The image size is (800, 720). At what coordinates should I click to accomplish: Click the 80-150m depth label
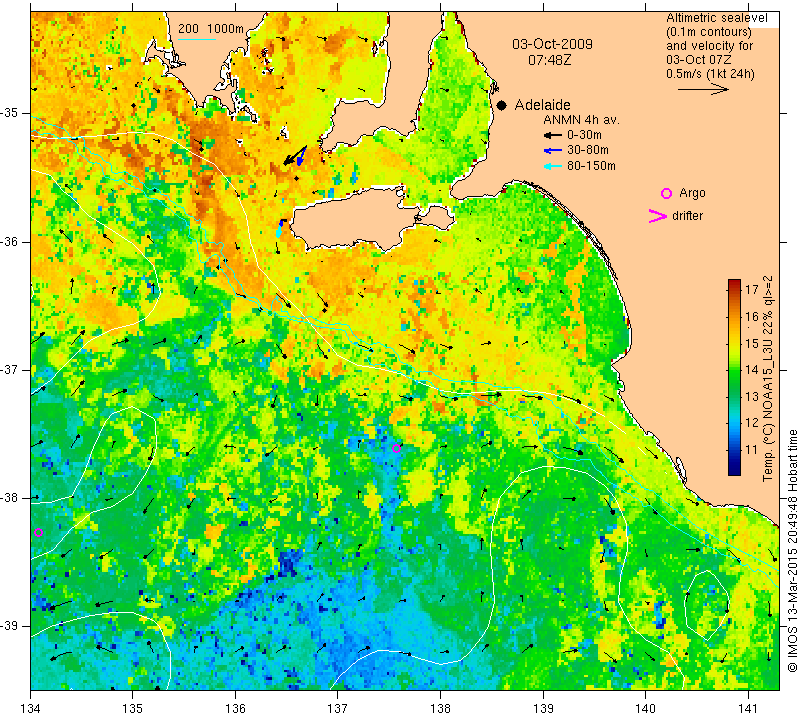[591, 166]
